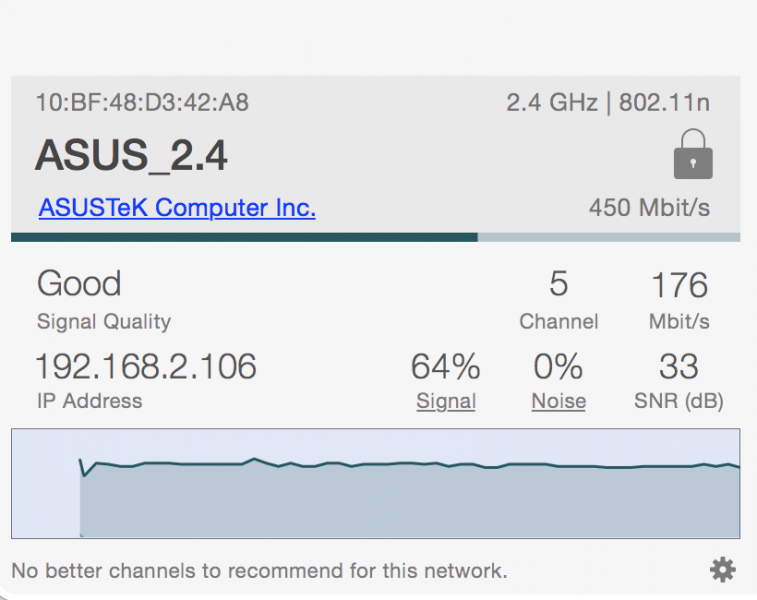This screenshot has width=757, height=600.
Task: Click the IP address 192.168.2.106
Action: click(146, 366)
